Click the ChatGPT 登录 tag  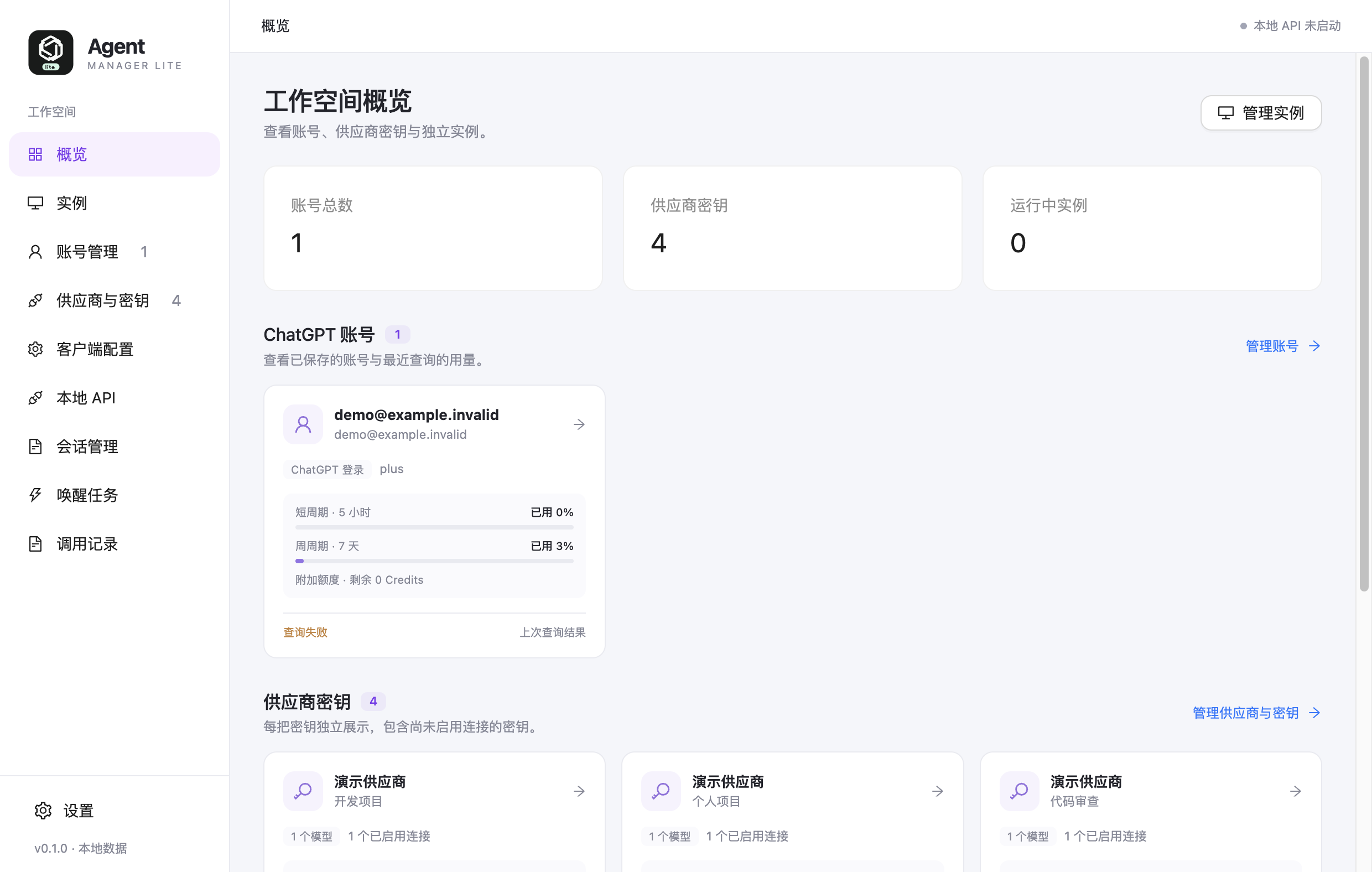click(328, 470)
